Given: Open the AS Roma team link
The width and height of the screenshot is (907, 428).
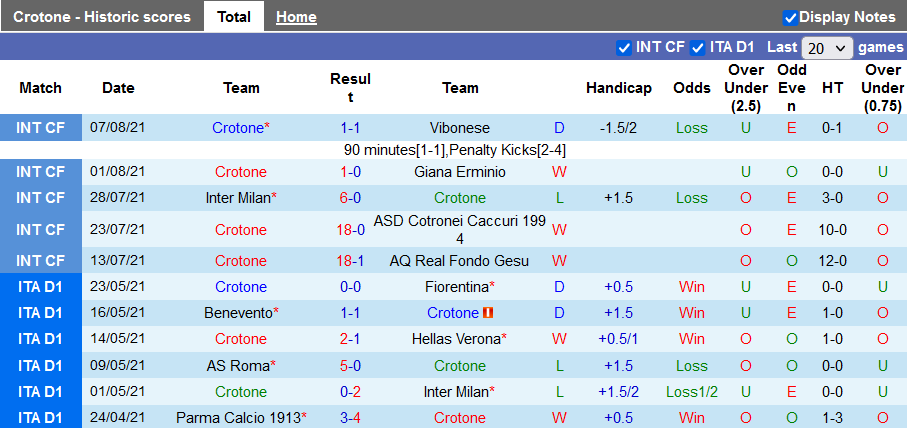Looking at the screenshot, I should 238,365.
